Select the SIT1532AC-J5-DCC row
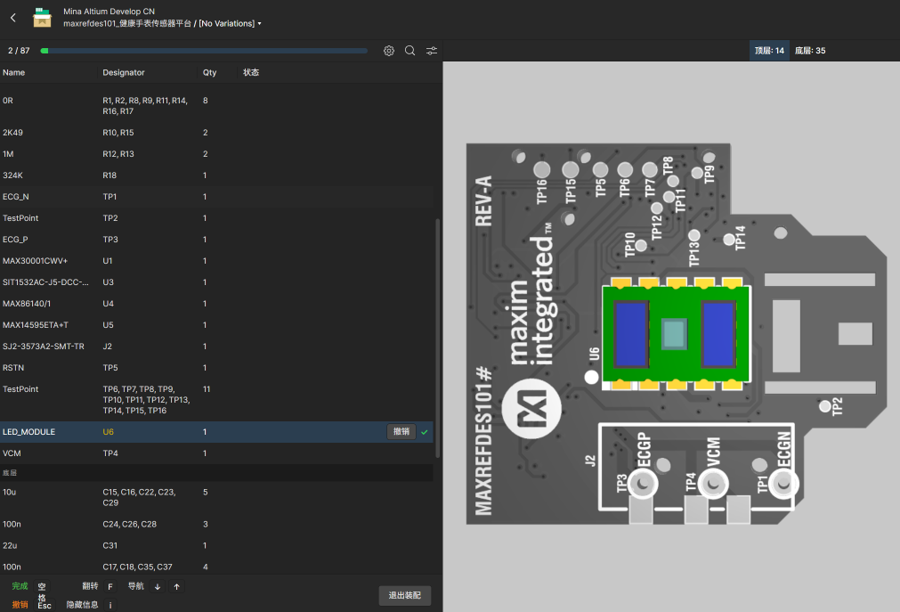Viewport: 900px width, 612px height. (216, 282)
